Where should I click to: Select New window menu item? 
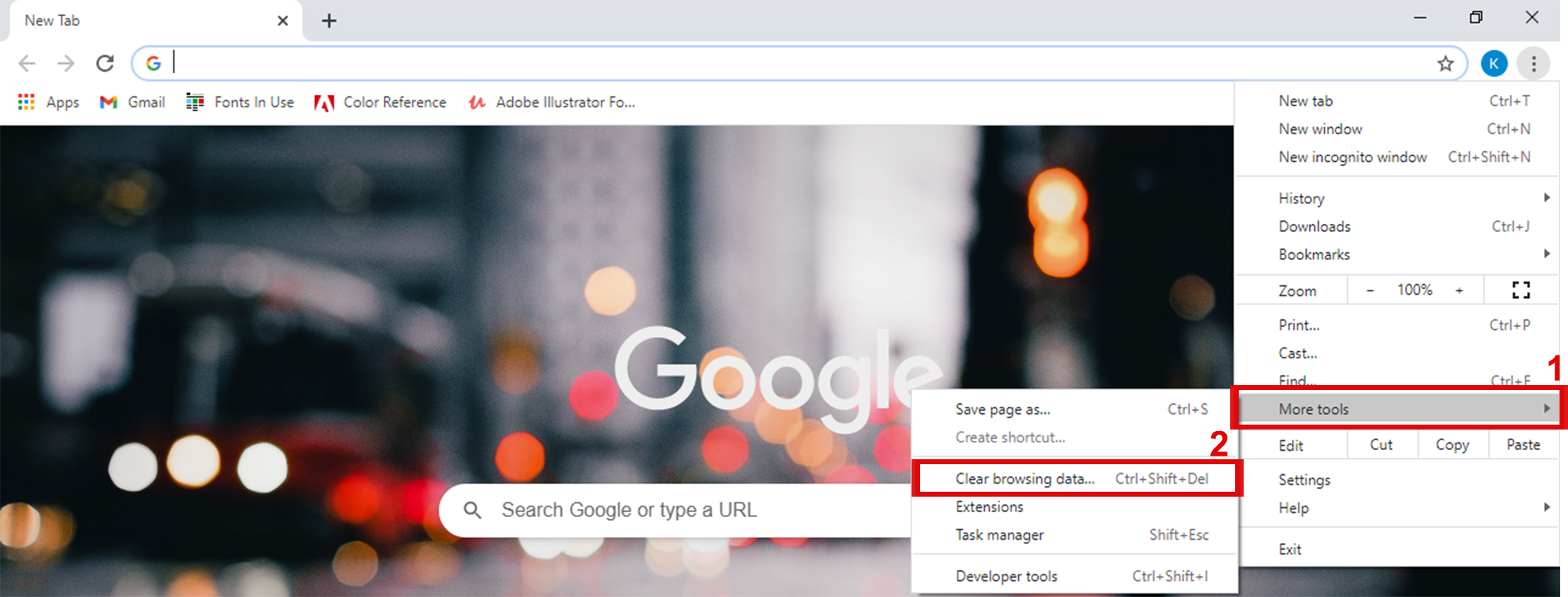click(x=1397, y=129)
